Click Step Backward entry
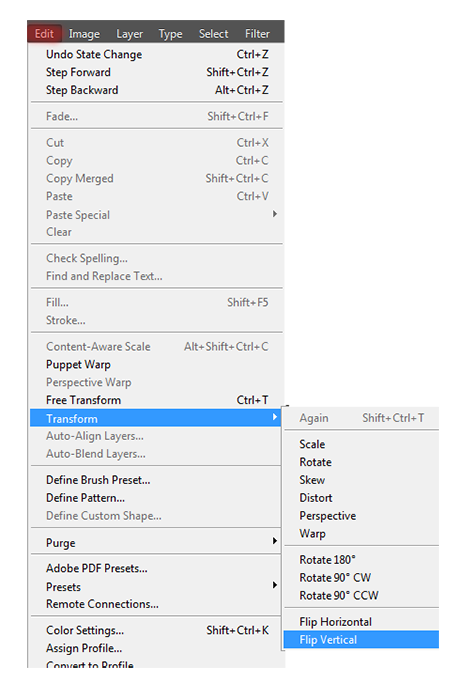461x700 pixels. 156,90
